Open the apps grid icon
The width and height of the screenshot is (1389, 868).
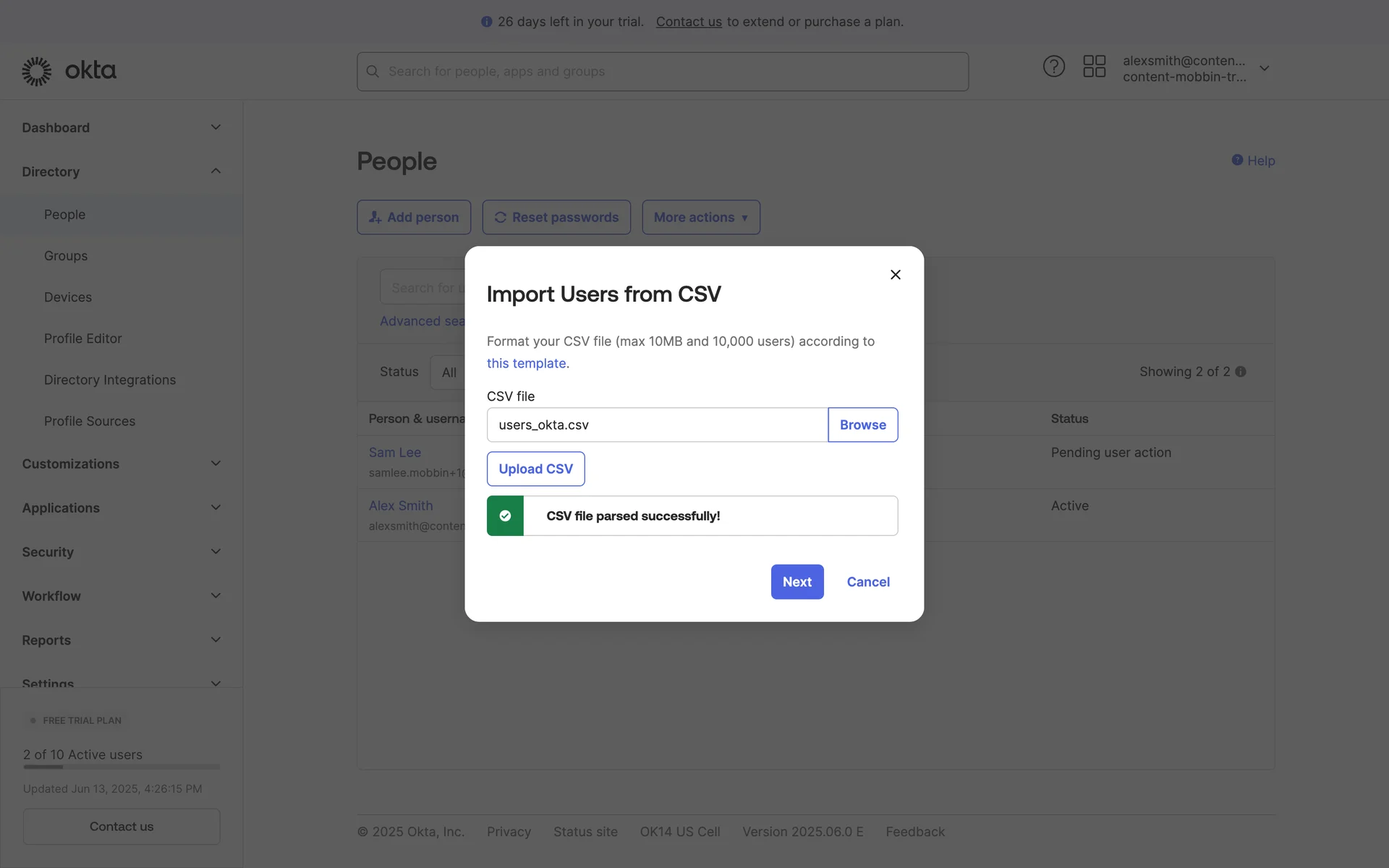pos(1094,67)
